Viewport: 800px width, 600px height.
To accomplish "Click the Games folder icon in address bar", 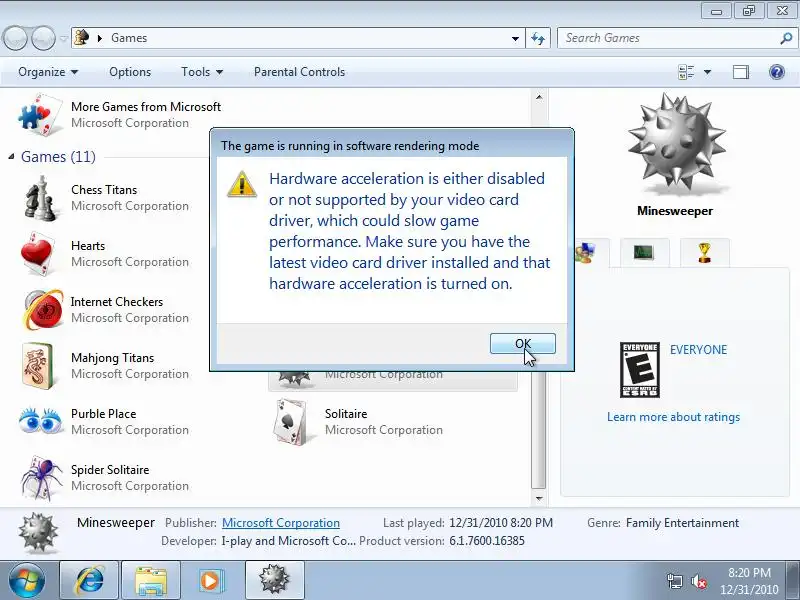I will [x=82, y=38].
